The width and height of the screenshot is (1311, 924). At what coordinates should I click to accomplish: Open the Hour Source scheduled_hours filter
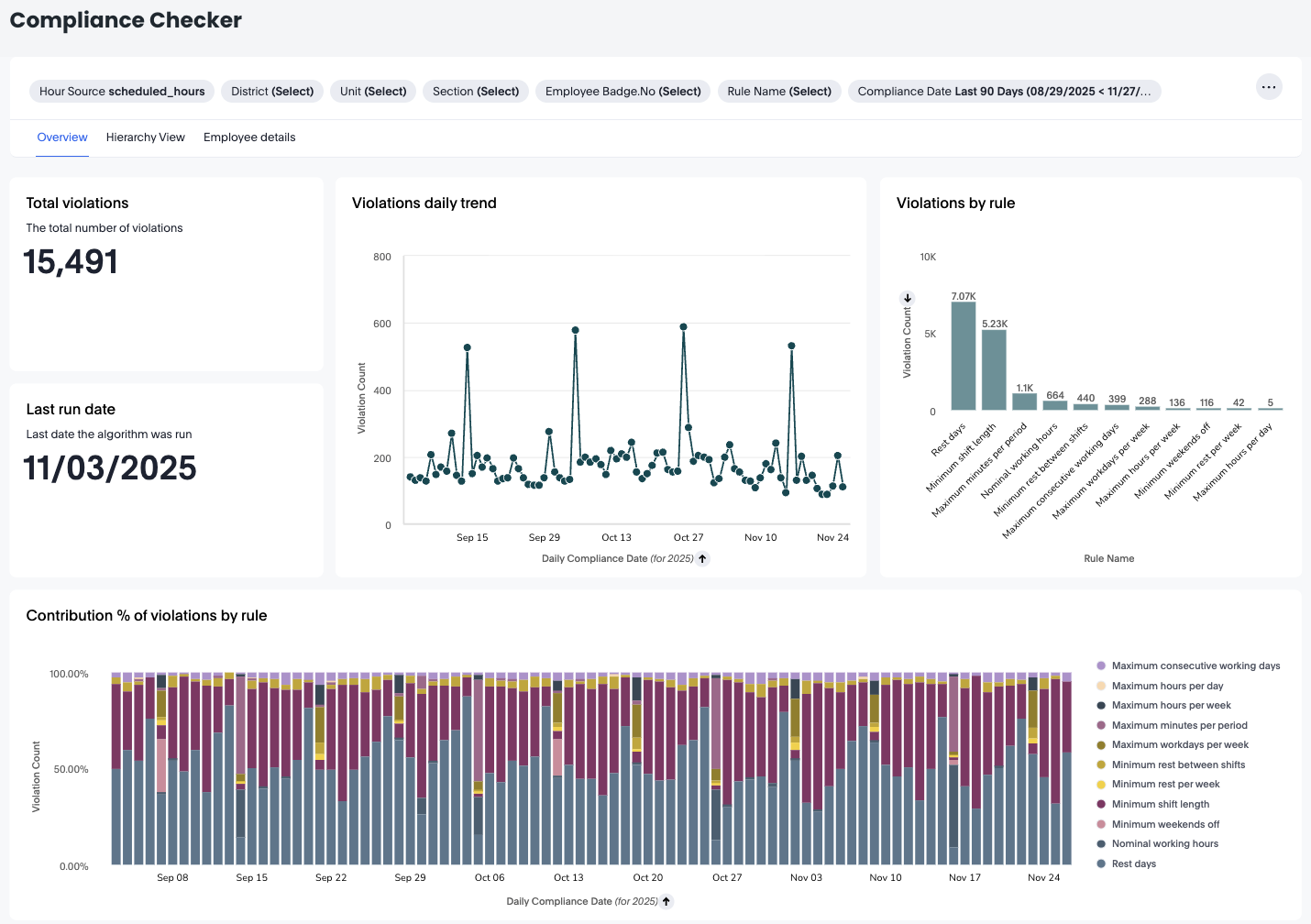(122, 92)
